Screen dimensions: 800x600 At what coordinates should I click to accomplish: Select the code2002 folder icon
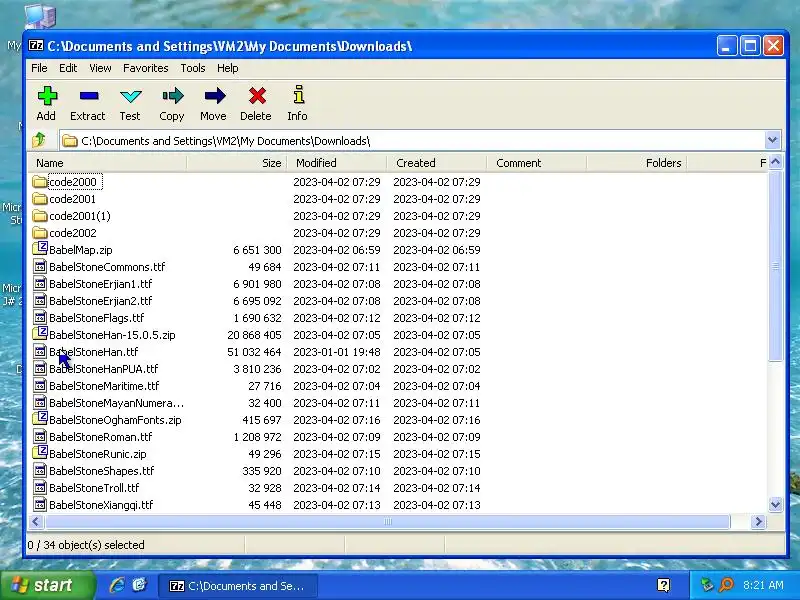(39, 233)
